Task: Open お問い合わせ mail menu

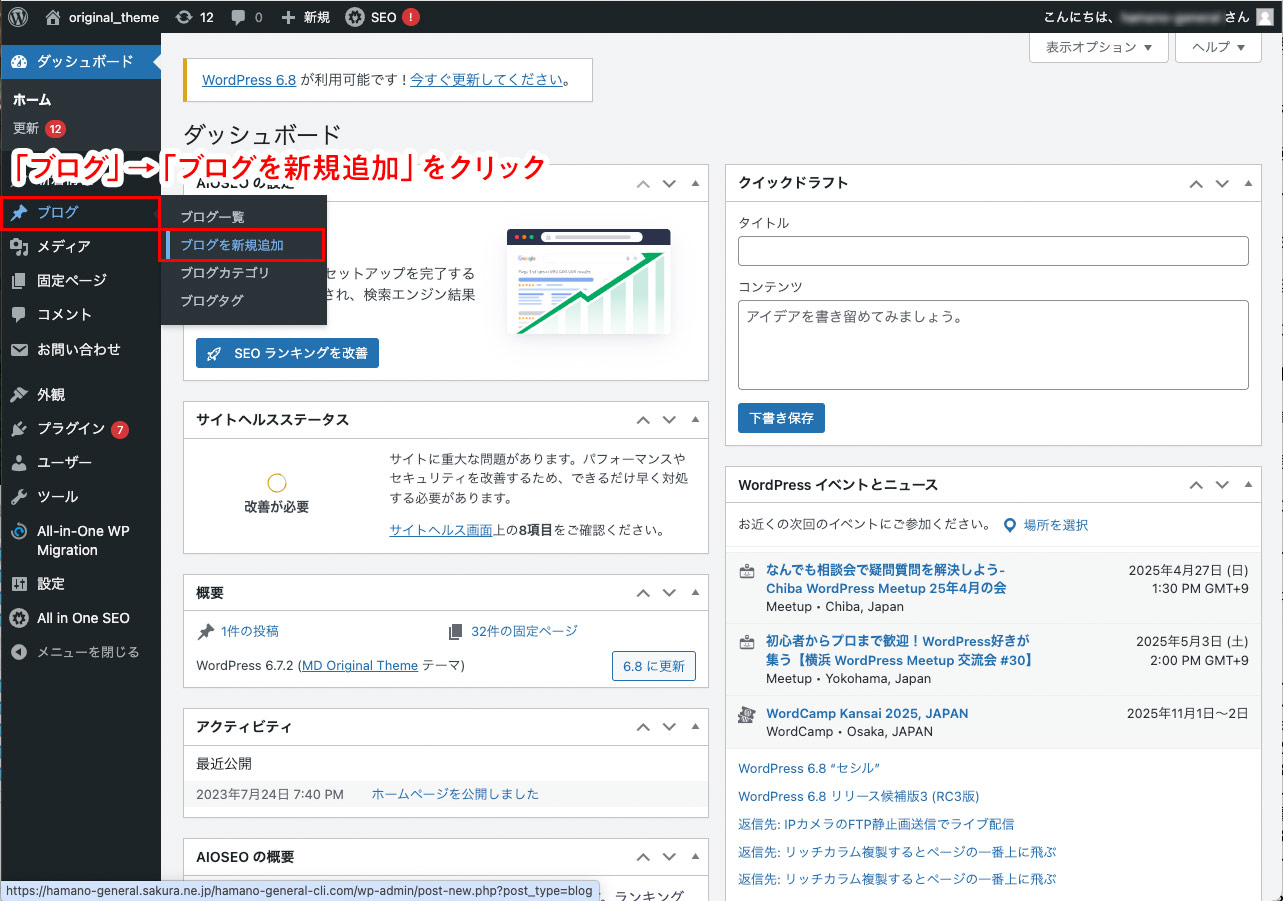Action: (x=80, y=349)
